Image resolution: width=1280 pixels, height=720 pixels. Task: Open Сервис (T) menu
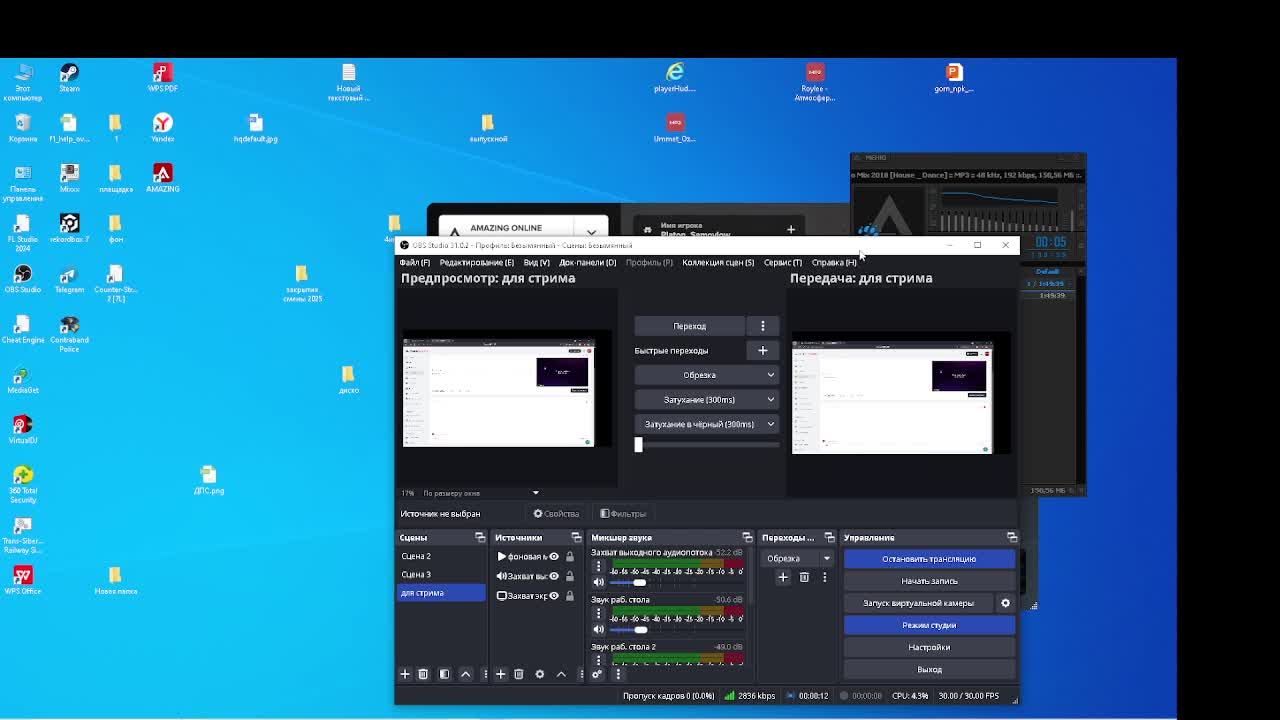pyautogui.click(x=783, y=263)
